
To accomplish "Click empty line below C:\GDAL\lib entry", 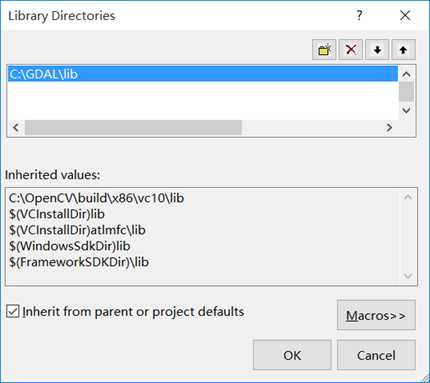I will 203,89.
